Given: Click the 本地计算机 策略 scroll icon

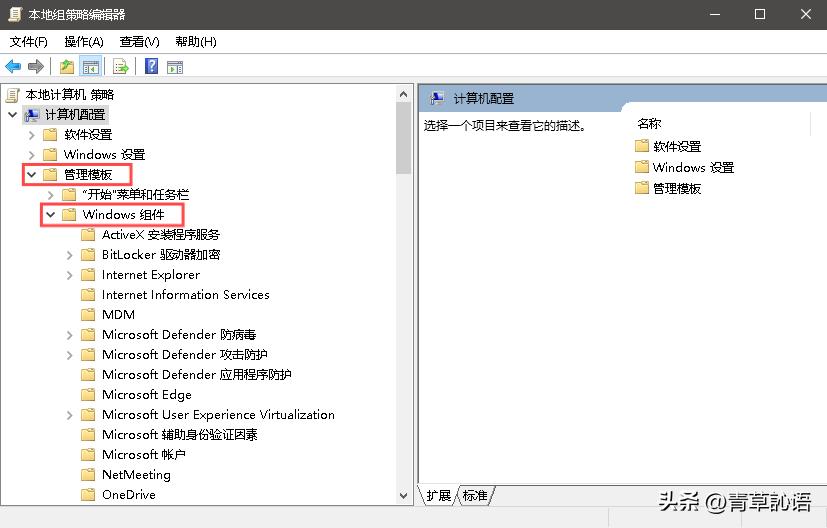Looking at the screenshot, I should (x=13, y=95).
